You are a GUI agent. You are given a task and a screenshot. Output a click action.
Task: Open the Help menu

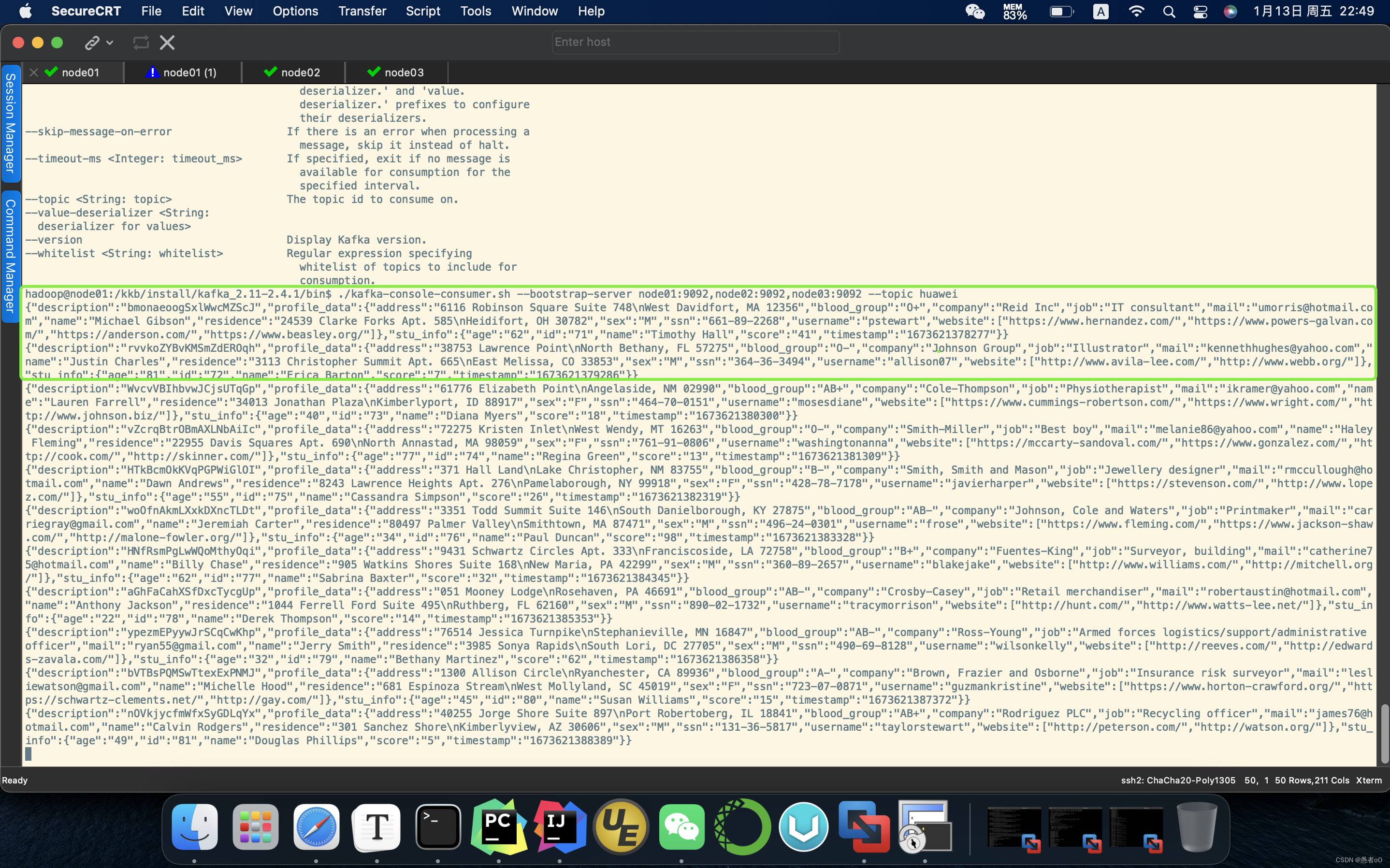[x=591, y=11]
